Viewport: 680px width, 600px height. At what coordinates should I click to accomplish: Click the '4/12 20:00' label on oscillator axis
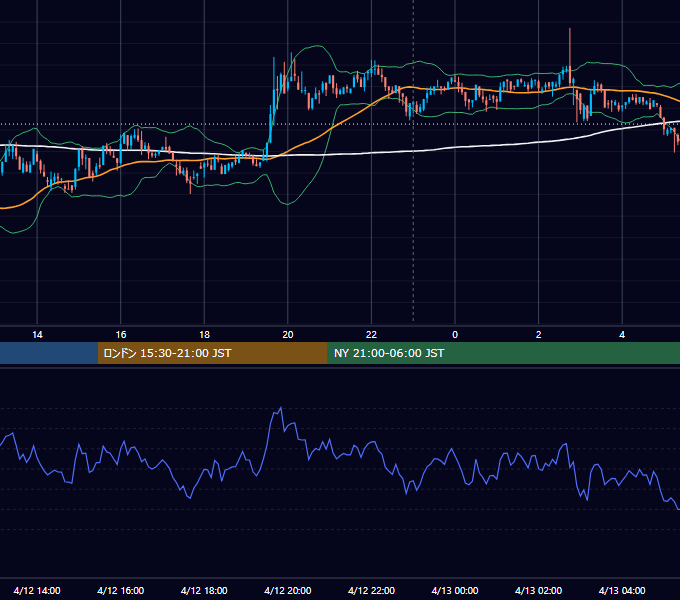pyautogui.click(x=288, y=590)
